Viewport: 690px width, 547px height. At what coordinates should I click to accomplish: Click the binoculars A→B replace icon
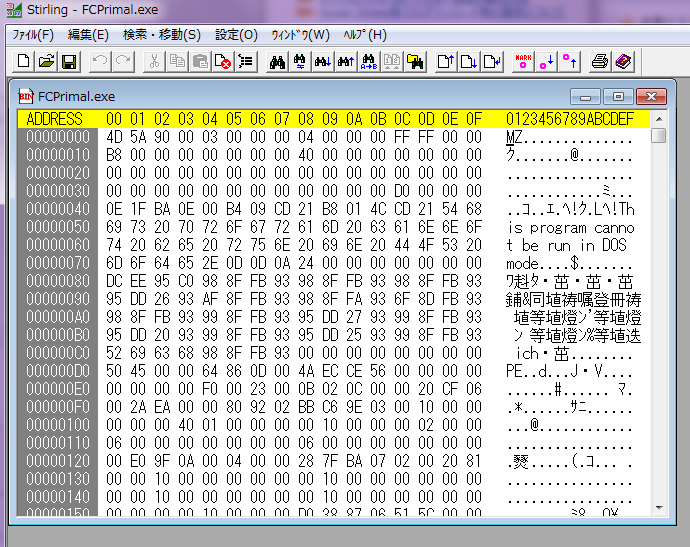pyautogui.click(x=369, y=62)
